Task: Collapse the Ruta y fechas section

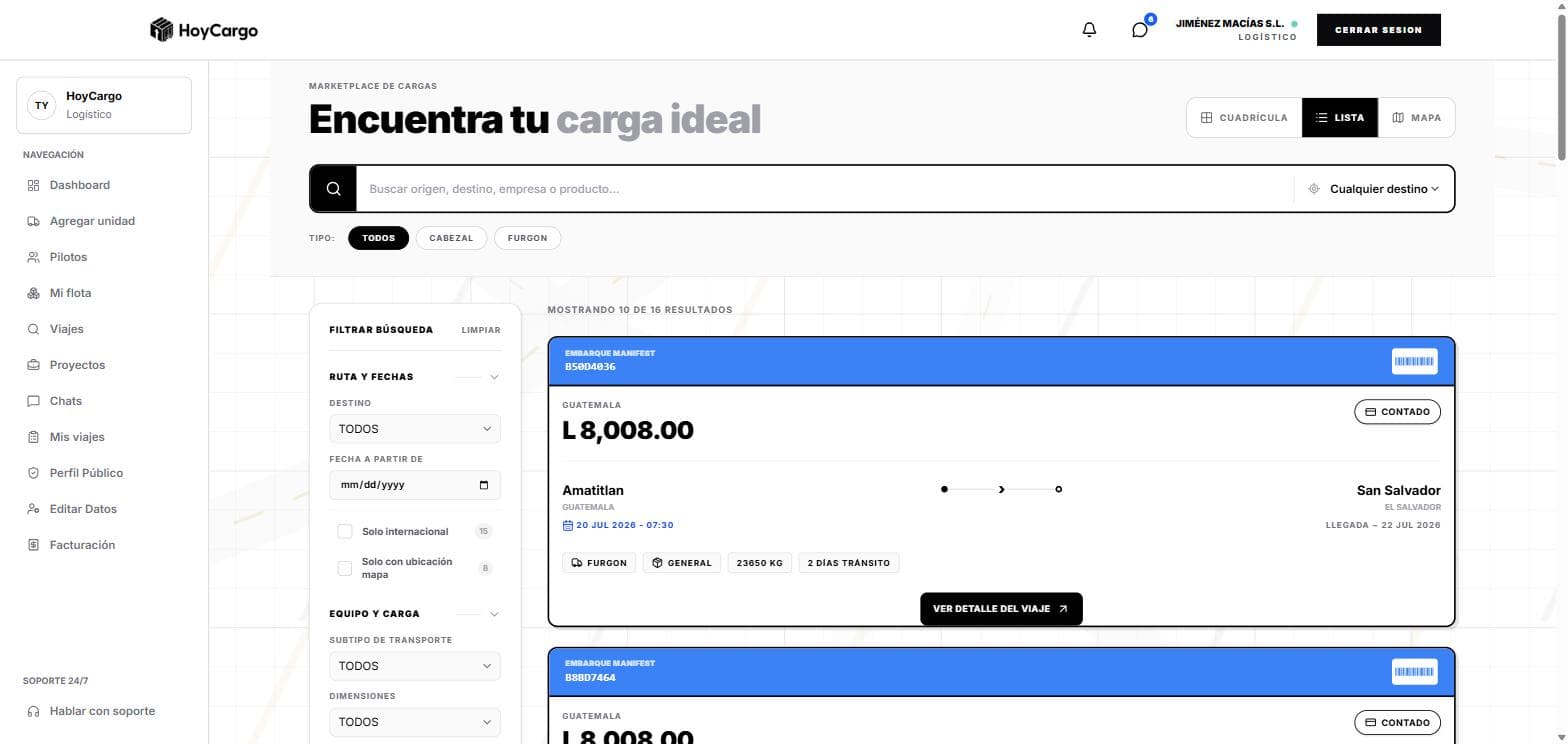Action: tap(494, 377)
